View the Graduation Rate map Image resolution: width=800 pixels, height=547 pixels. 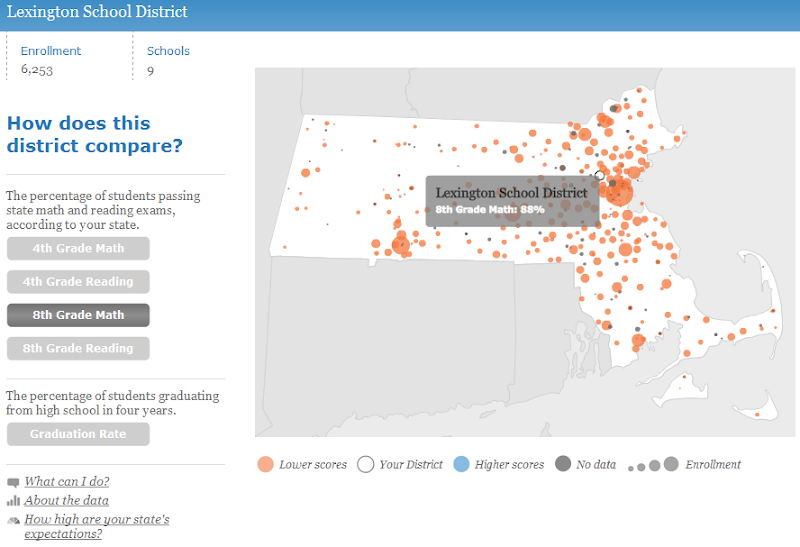(x=78, y=434)
